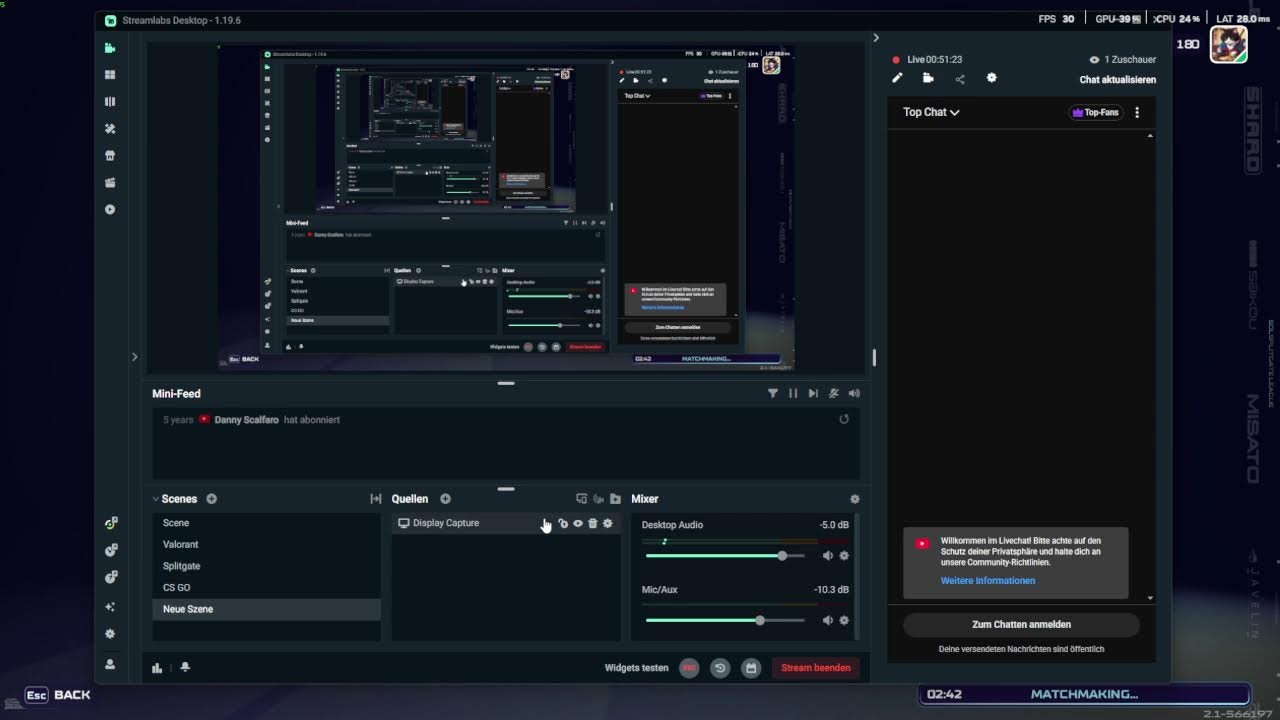
Task: Open the performance stats bar-chart icon
Action: coord(157,668)
